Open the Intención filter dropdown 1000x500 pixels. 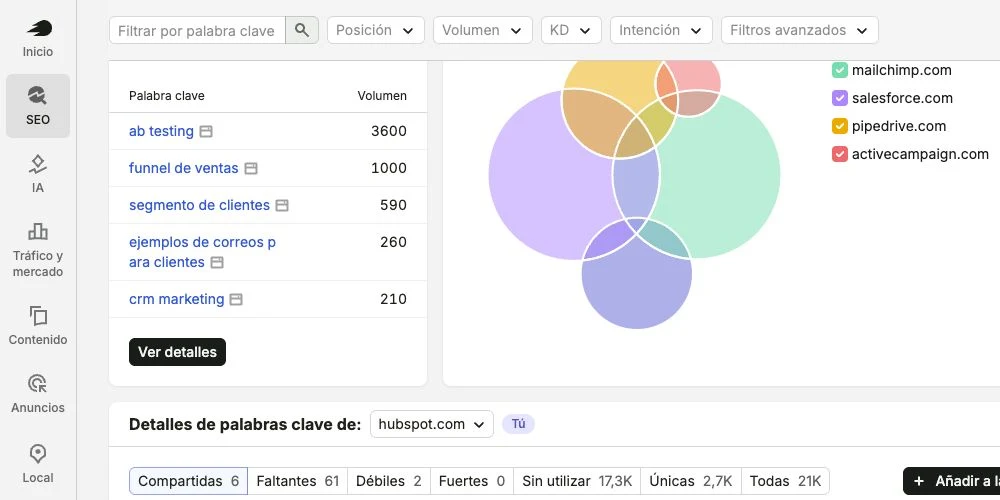[x=661, y=30]
